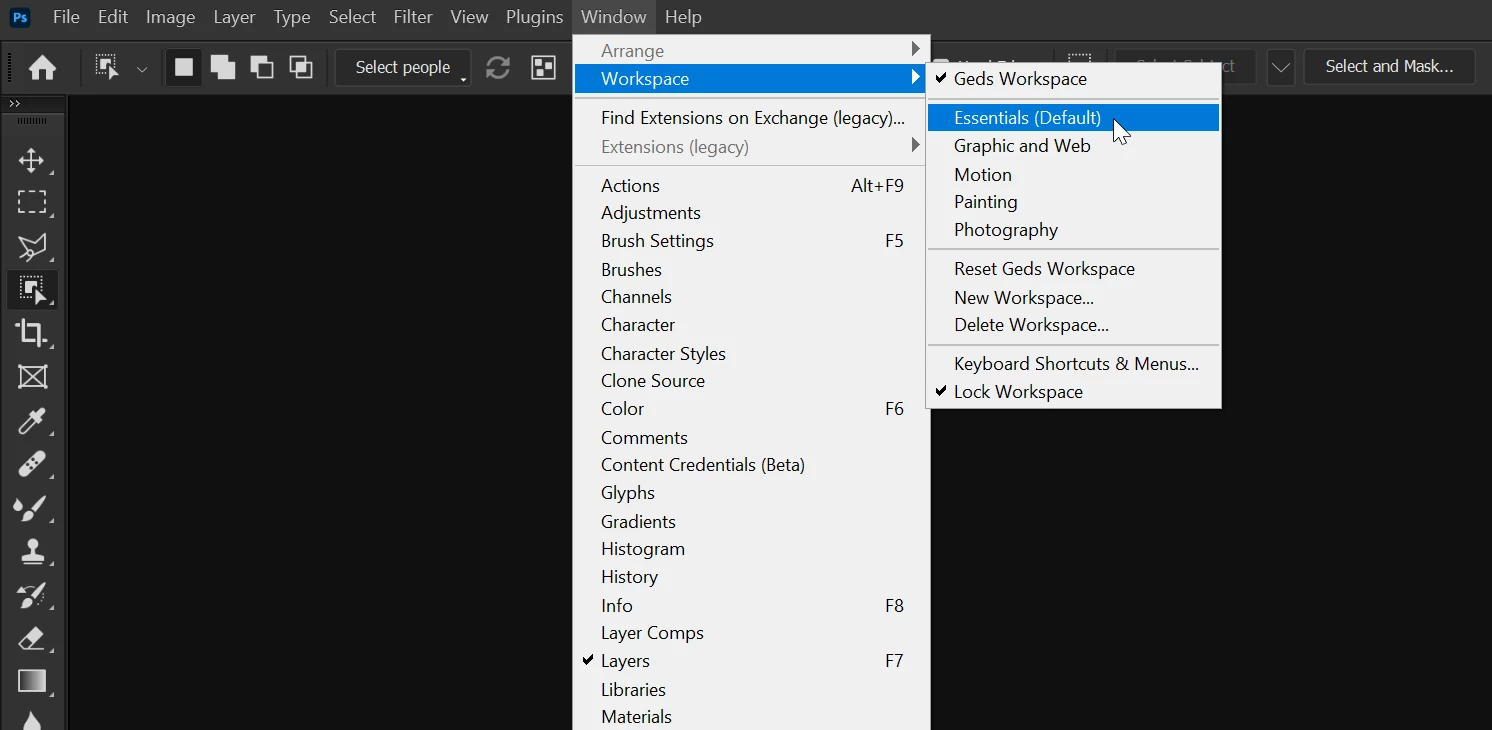This screenshot has width=1492, height=730.
Task: Open the Histogram panel
Action: pos(751,549)
